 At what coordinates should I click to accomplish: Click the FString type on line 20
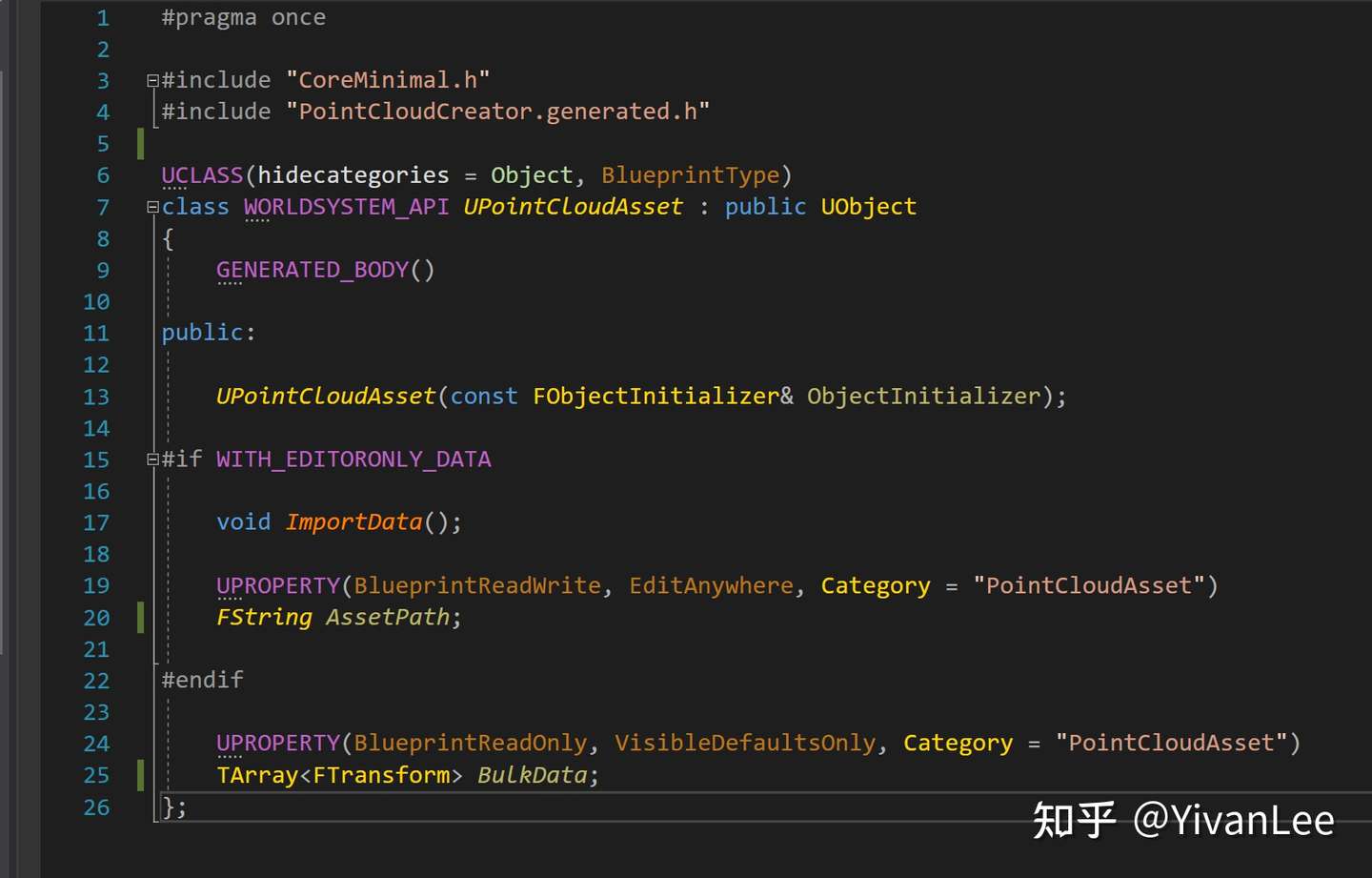pyautogui.click(x=264, y=618)
